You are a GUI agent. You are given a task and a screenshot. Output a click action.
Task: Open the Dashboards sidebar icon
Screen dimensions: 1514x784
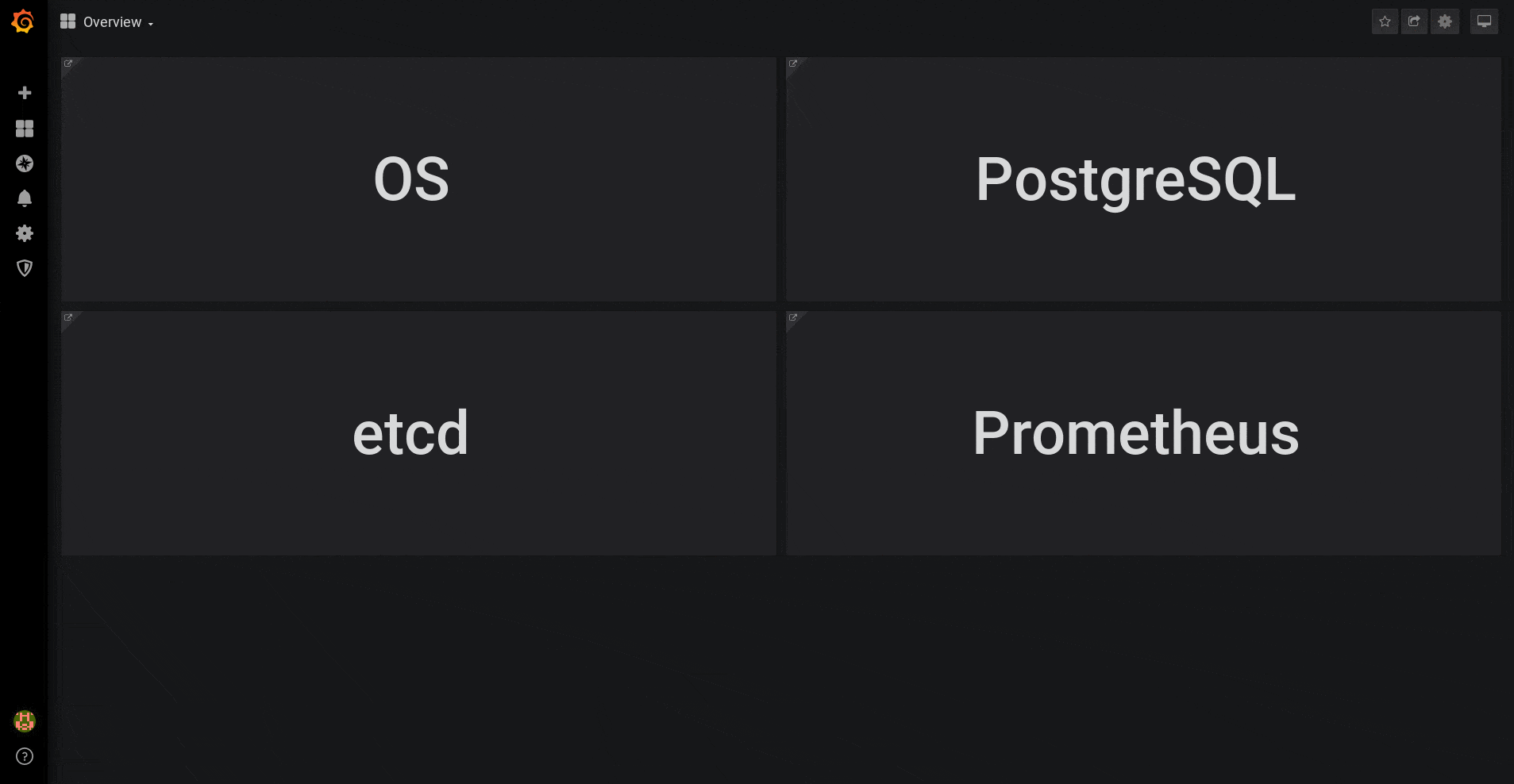(x=24, y=128)
